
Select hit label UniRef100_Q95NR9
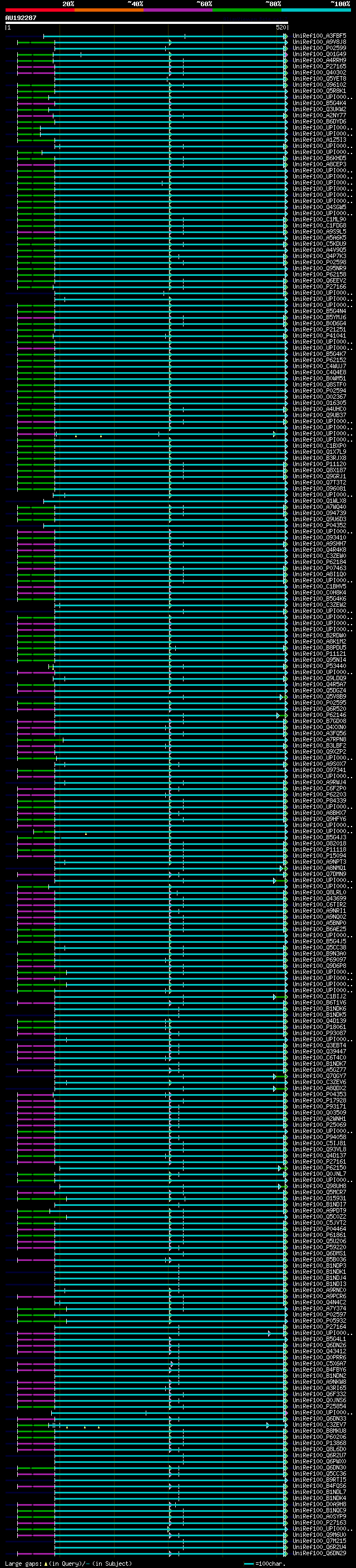[x=319, y=269]
